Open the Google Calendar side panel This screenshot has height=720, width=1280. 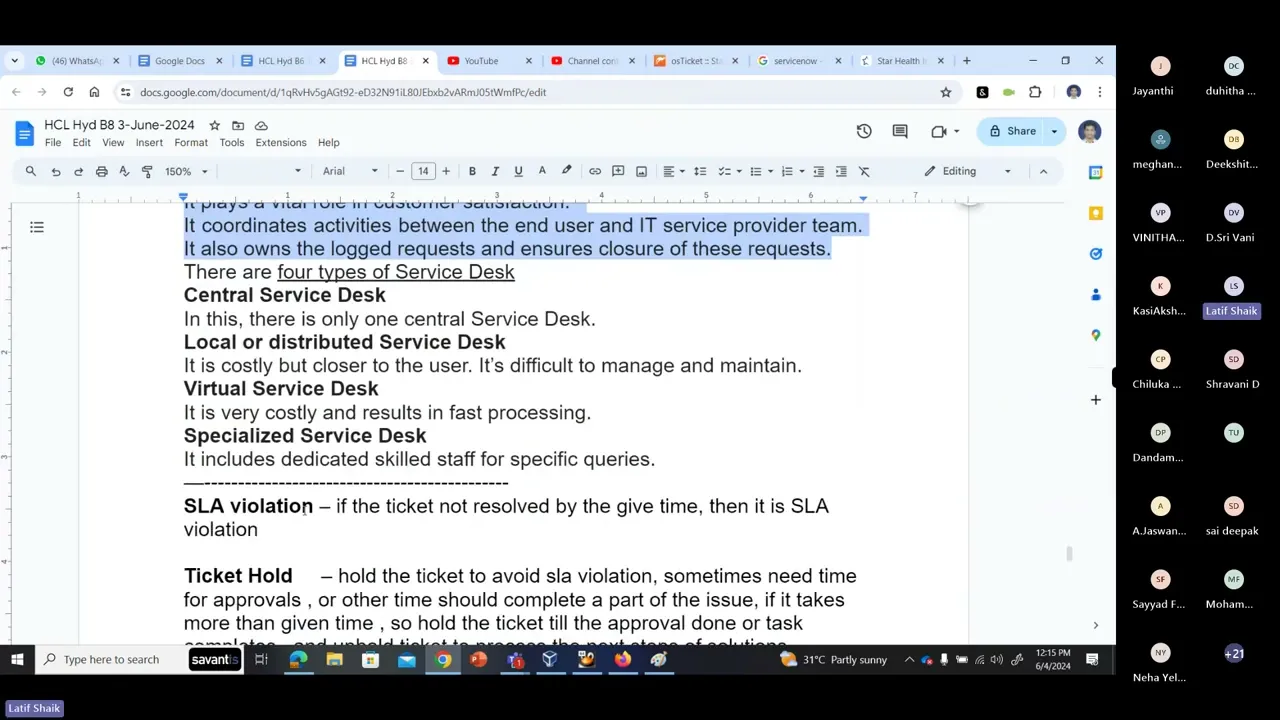[x=1095, y=172]
